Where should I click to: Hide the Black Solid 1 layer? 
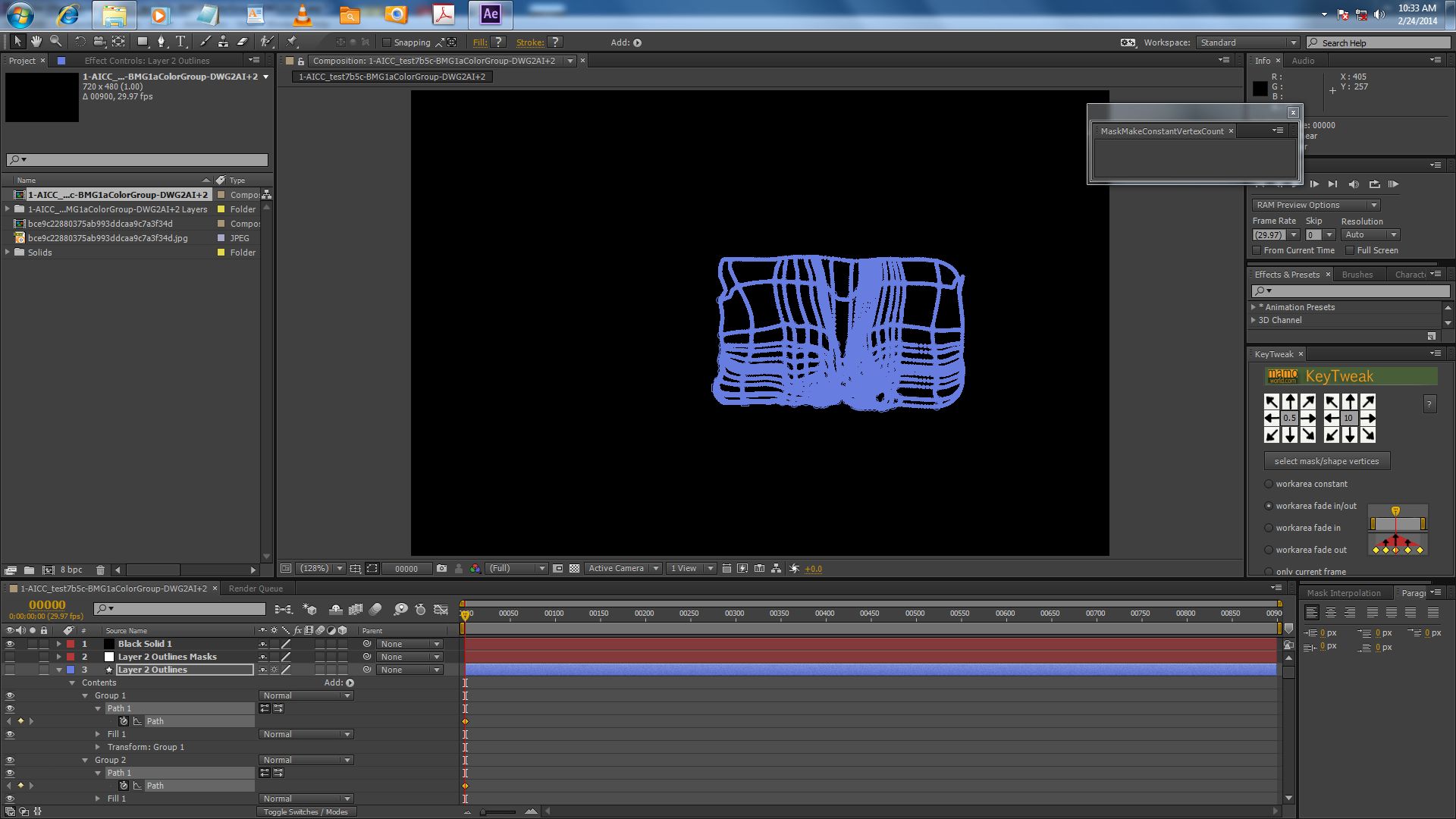tap(10, 644)
